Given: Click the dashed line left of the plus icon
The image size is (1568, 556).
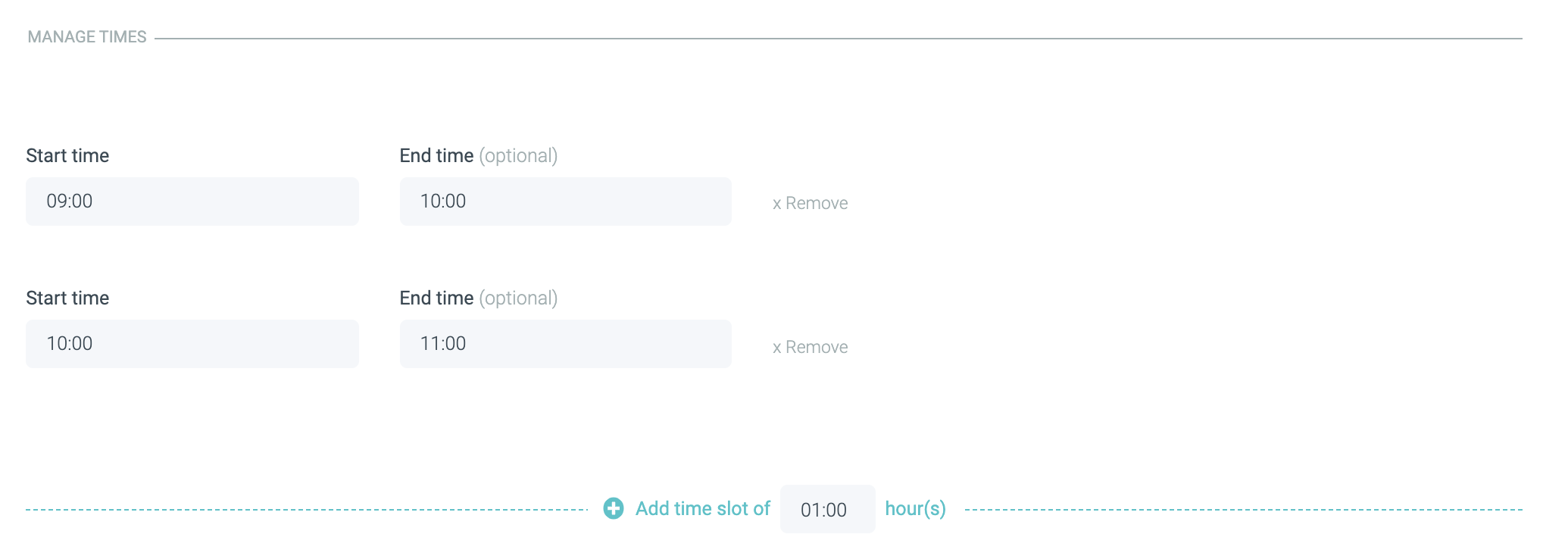Looking at the screenshot, I should coord(303,510).
